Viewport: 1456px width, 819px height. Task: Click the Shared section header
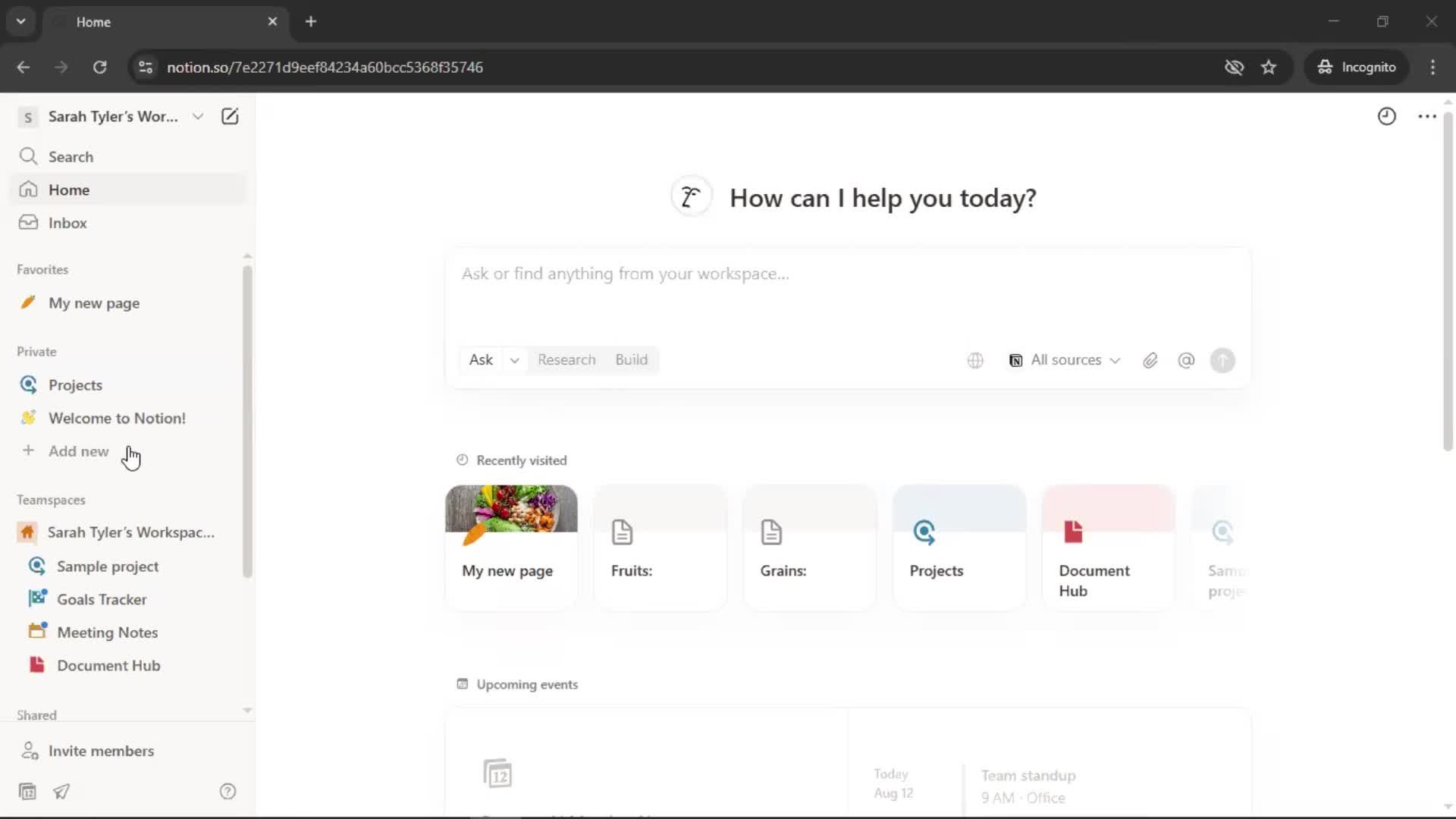(36, 714)
